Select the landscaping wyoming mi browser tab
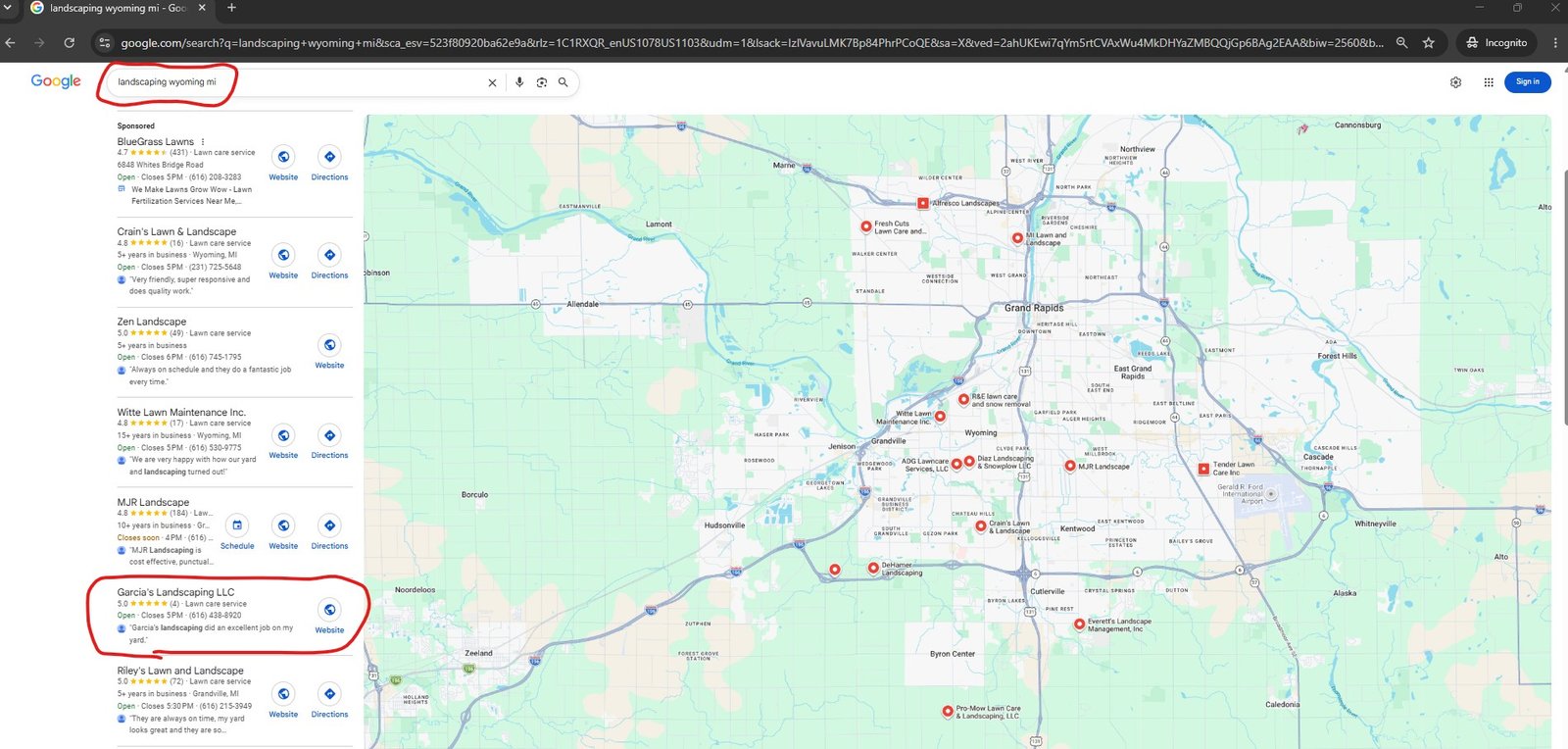 118,8
